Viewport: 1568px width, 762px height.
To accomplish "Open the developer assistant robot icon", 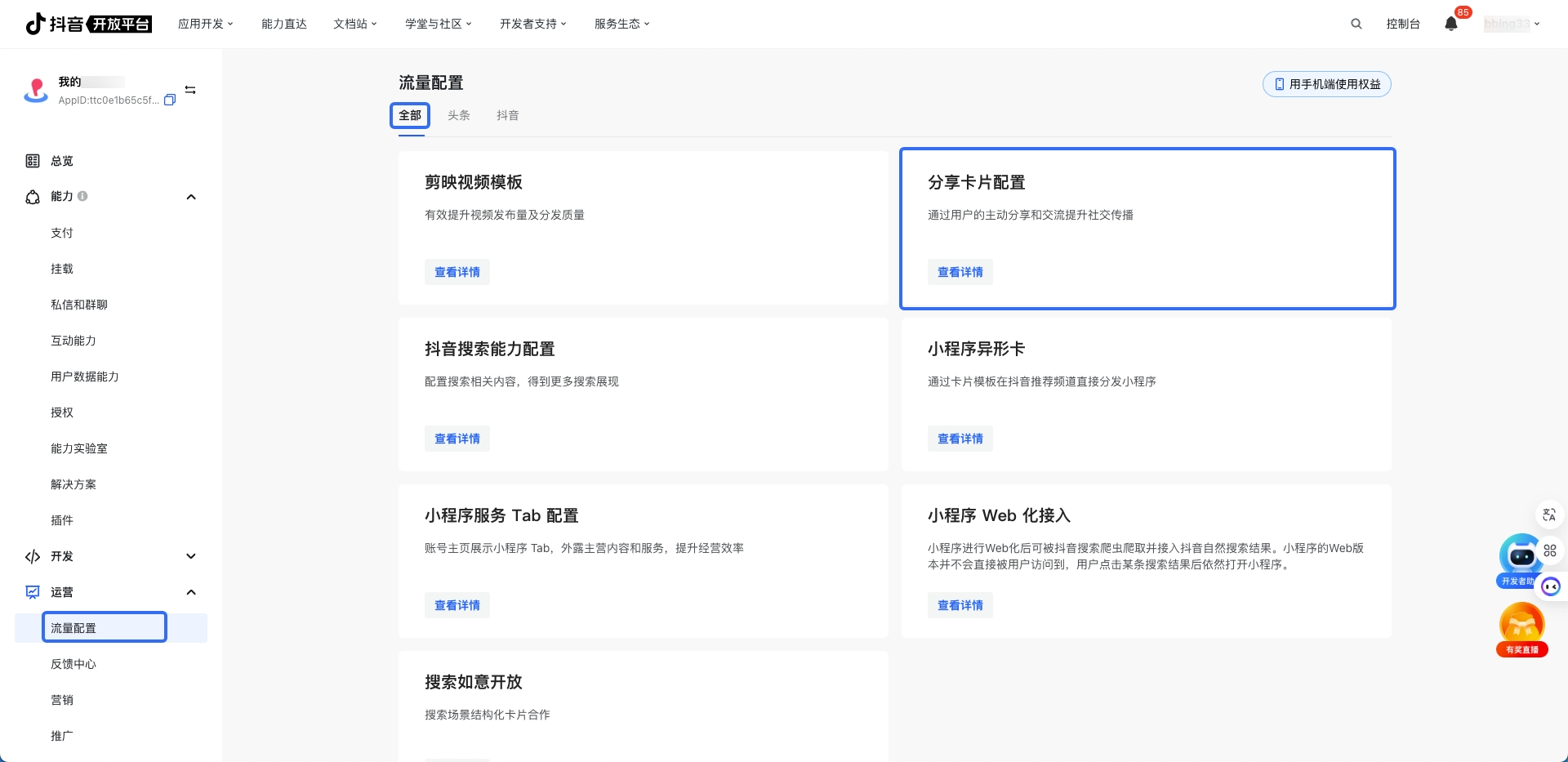I will pos(1521,560).
